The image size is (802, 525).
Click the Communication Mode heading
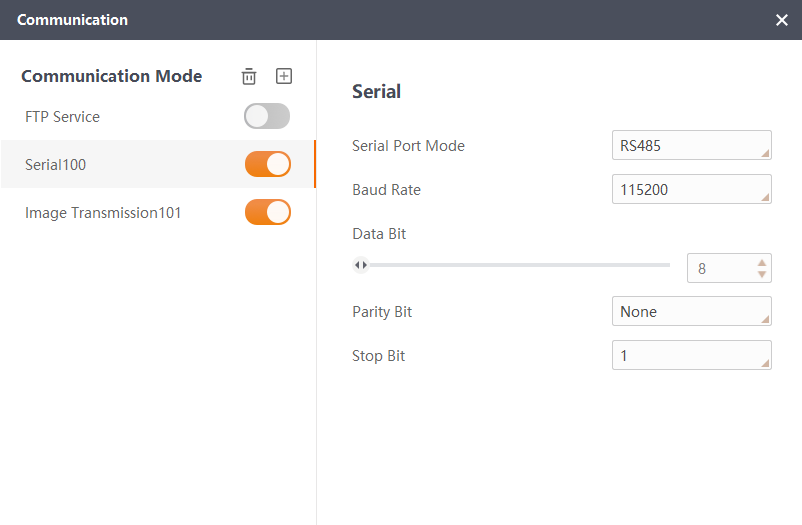112,76
